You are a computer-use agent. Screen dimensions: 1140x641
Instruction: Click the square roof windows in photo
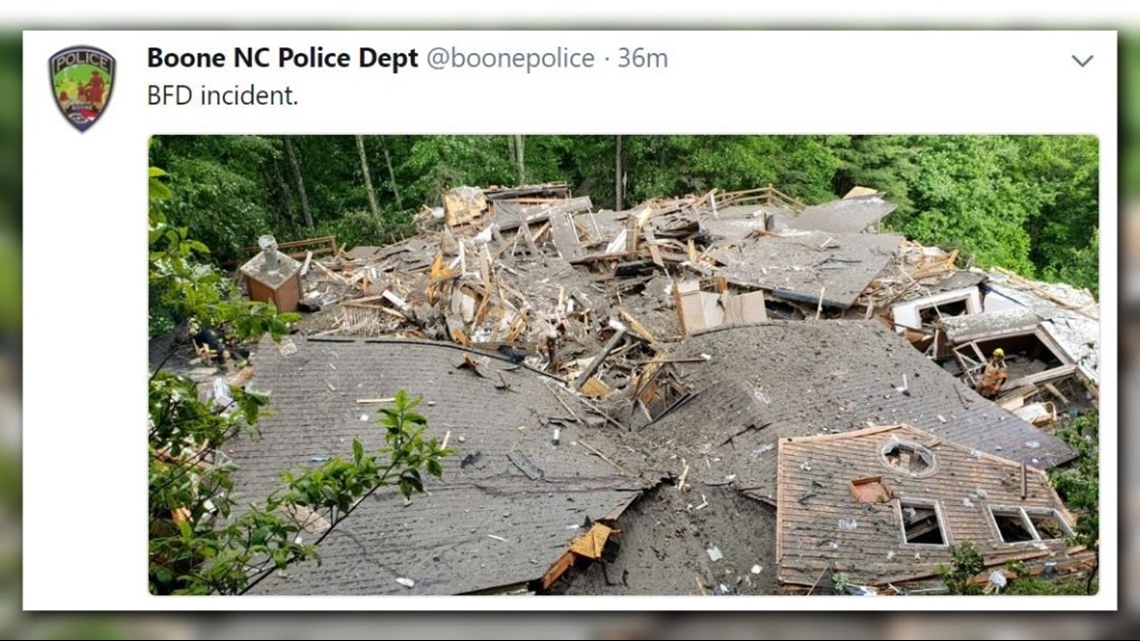(983, 523)
